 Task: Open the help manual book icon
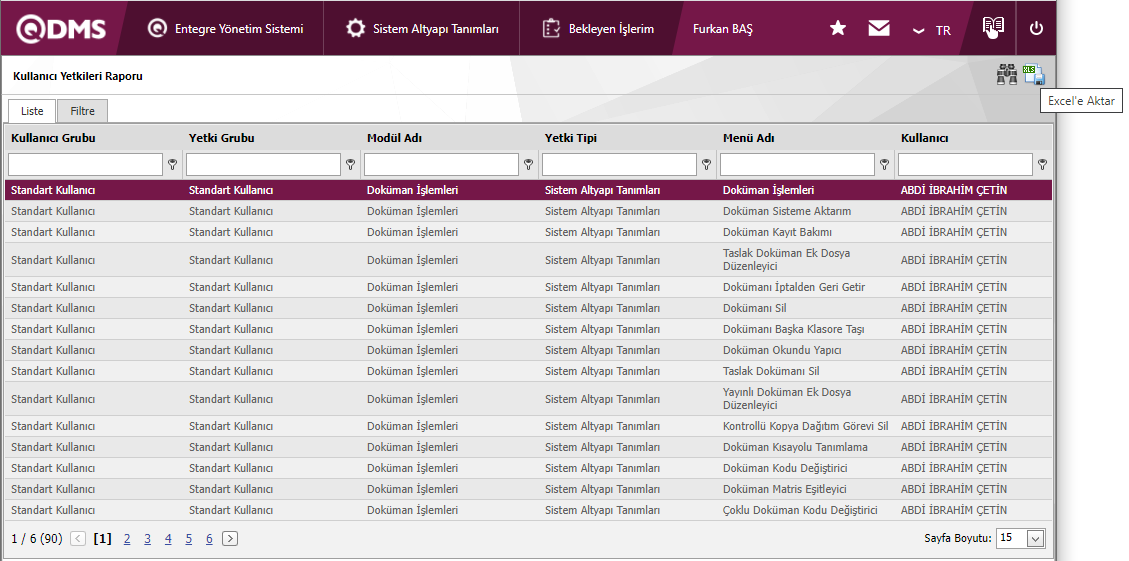(992, 28)
